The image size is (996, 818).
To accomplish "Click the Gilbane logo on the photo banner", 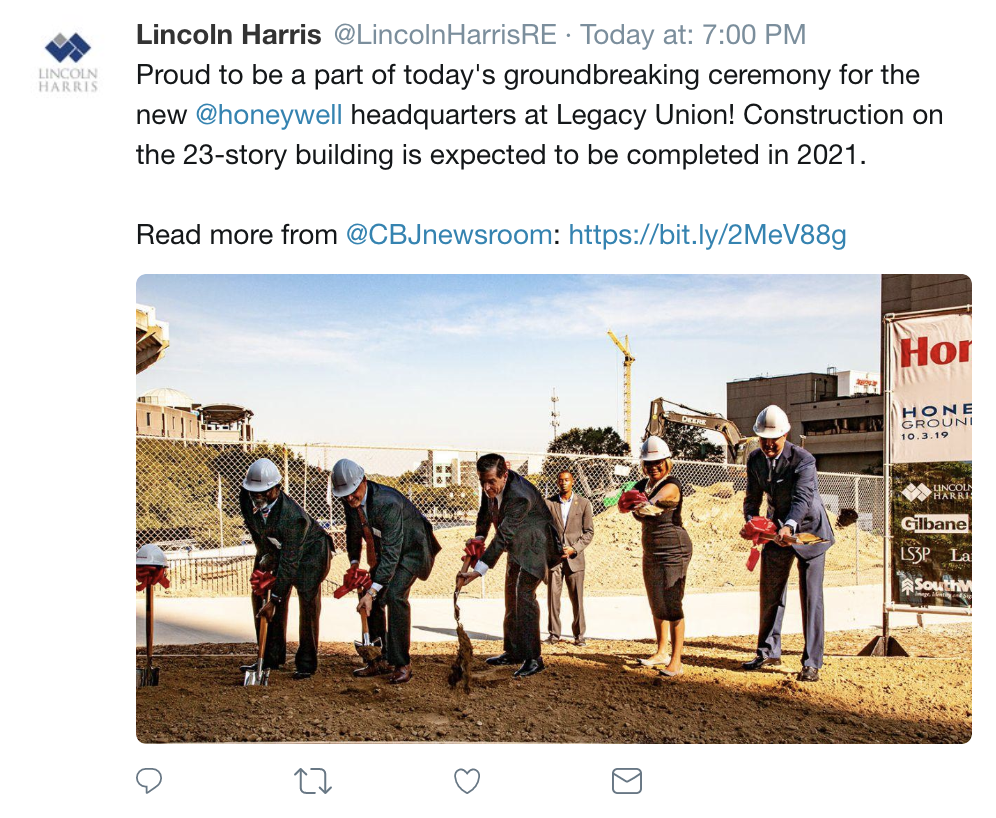I will pos(934,524).
